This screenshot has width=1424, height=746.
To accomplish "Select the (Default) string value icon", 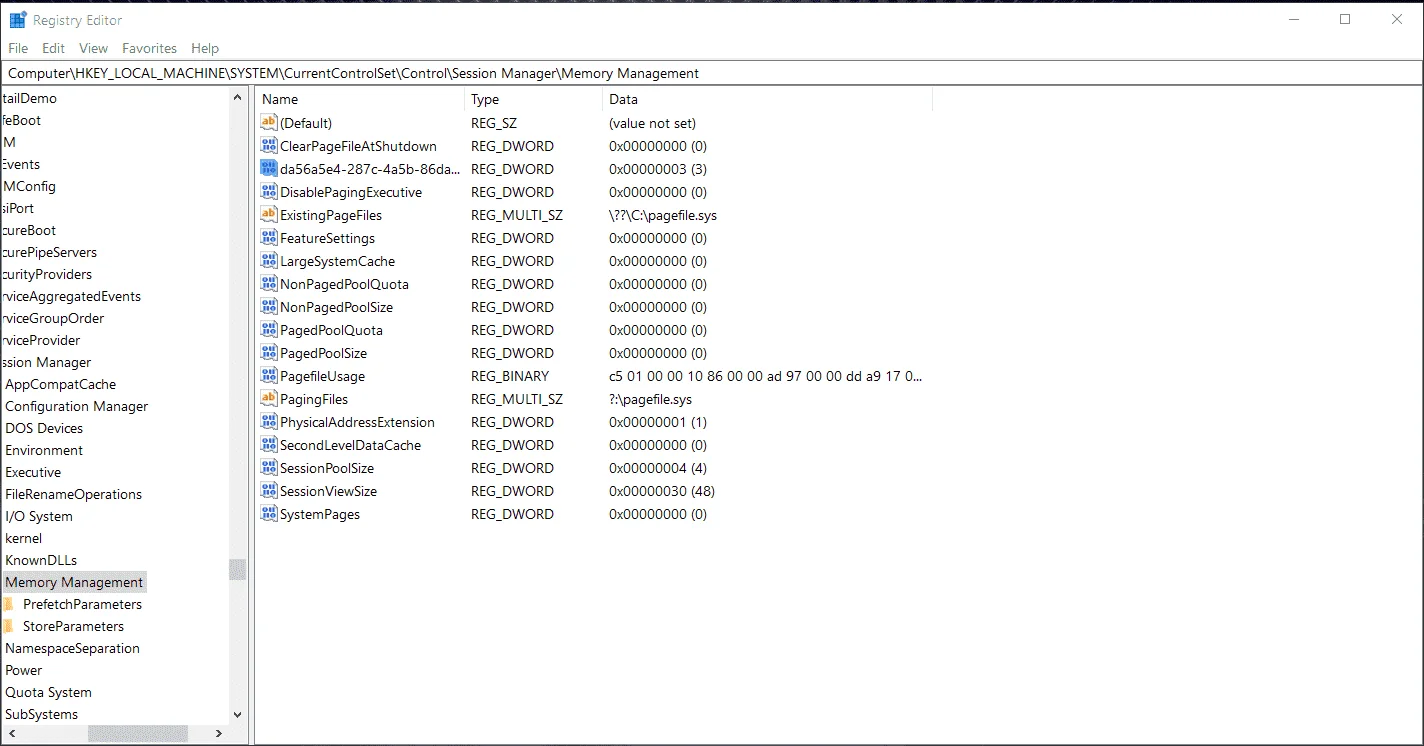I will click(x=268, y=123).
